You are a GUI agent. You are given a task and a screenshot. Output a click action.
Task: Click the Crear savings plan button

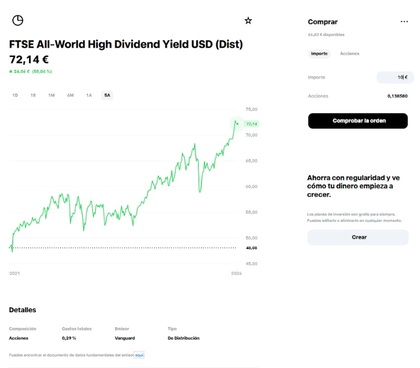pos(358,237)
